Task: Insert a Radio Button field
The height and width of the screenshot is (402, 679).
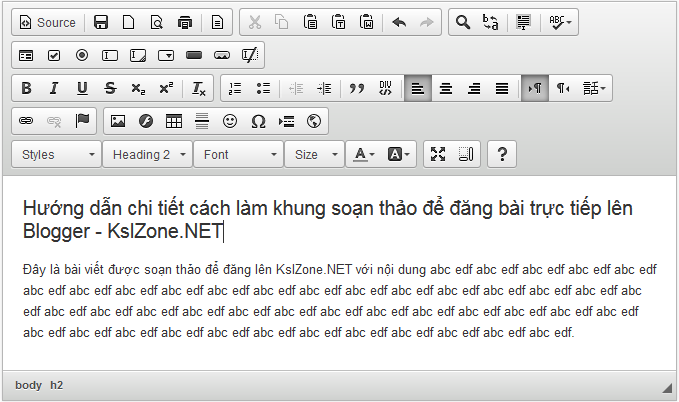Action: coord(82,55)
